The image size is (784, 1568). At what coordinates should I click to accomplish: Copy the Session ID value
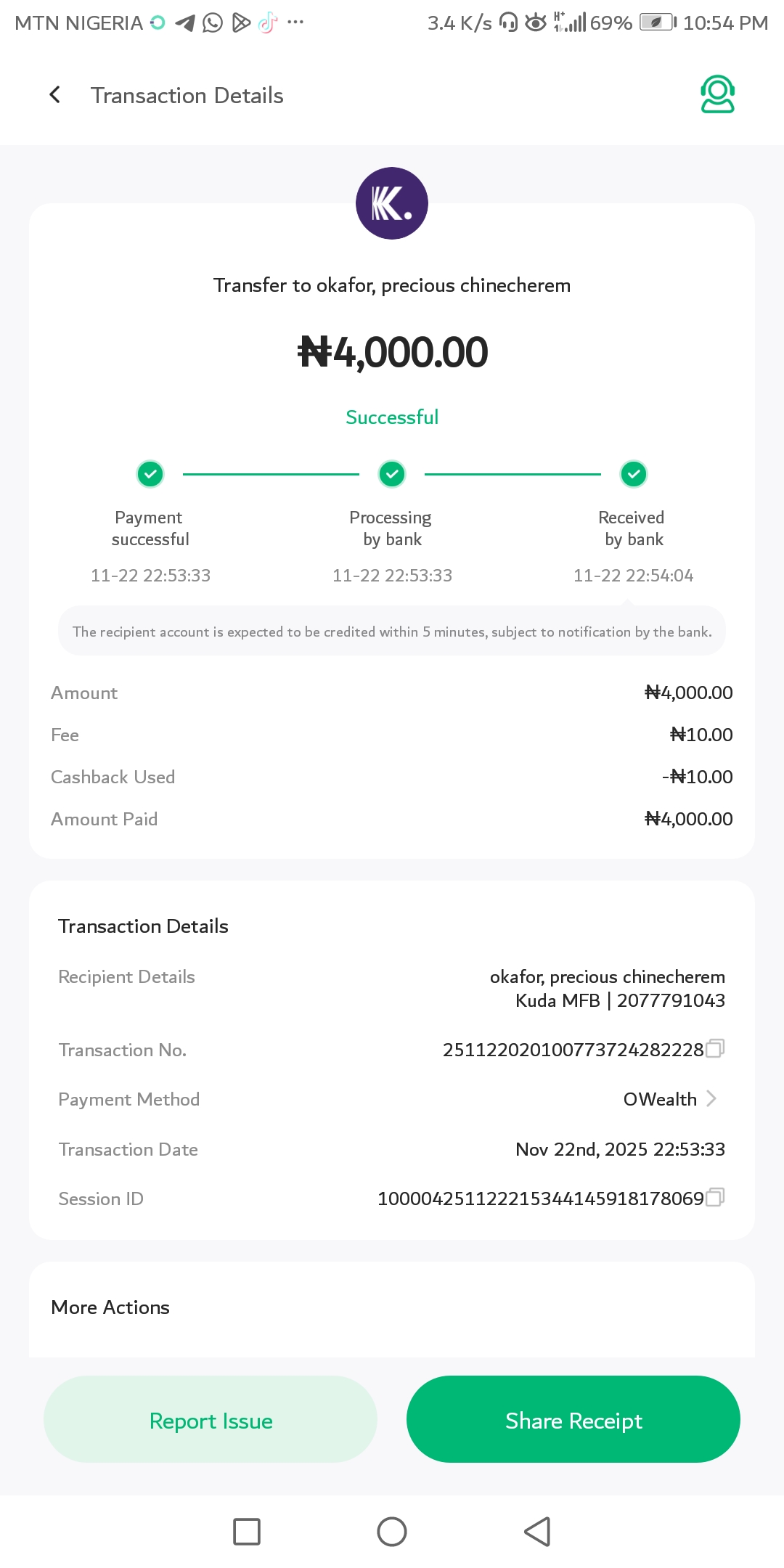(715, 1197)
